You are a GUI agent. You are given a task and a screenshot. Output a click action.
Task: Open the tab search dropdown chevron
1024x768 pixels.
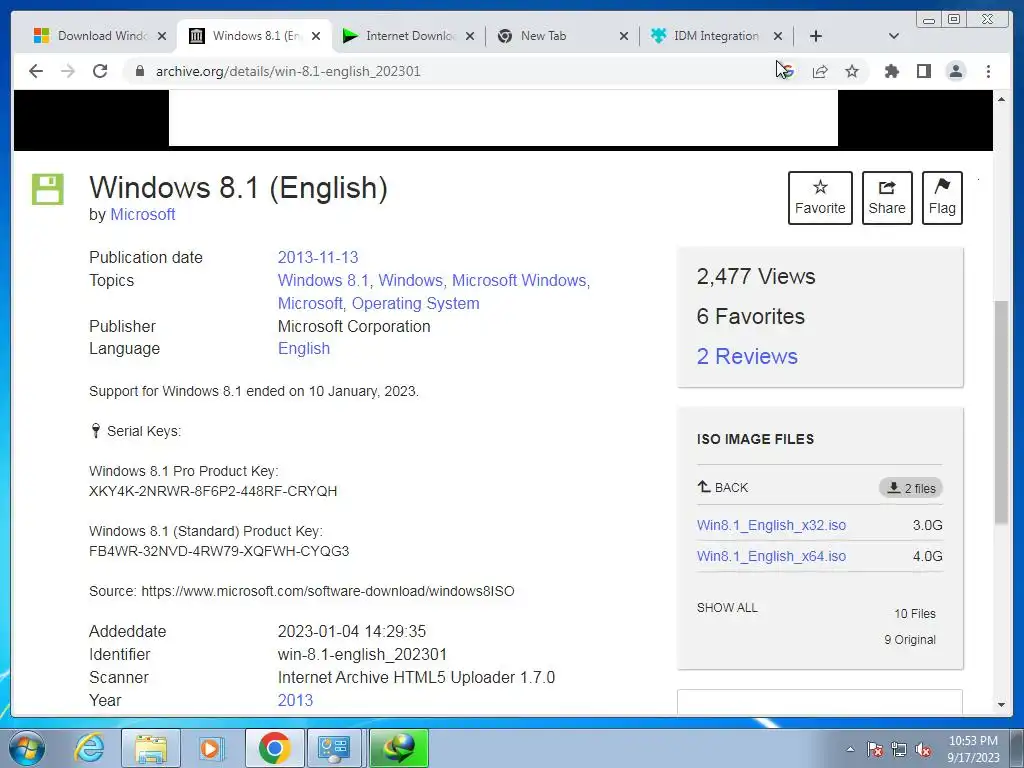click(894, 36)
